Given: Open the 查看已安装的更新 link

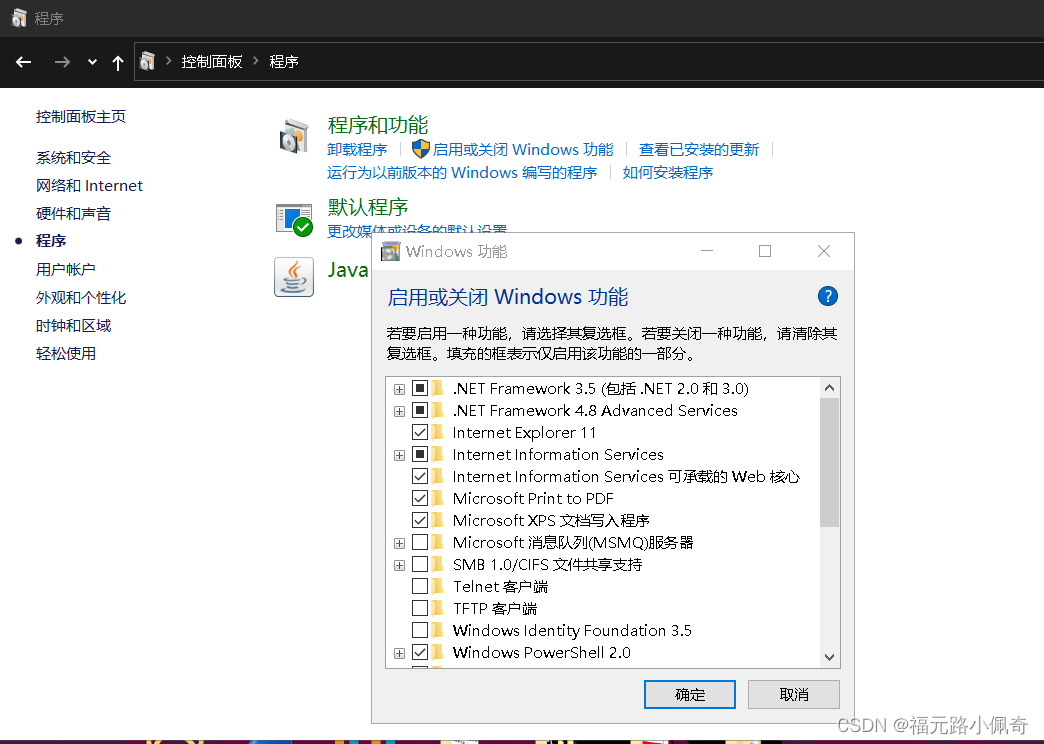Looking at the screenshot, I should pyautogui.click(x=699, y=149).
